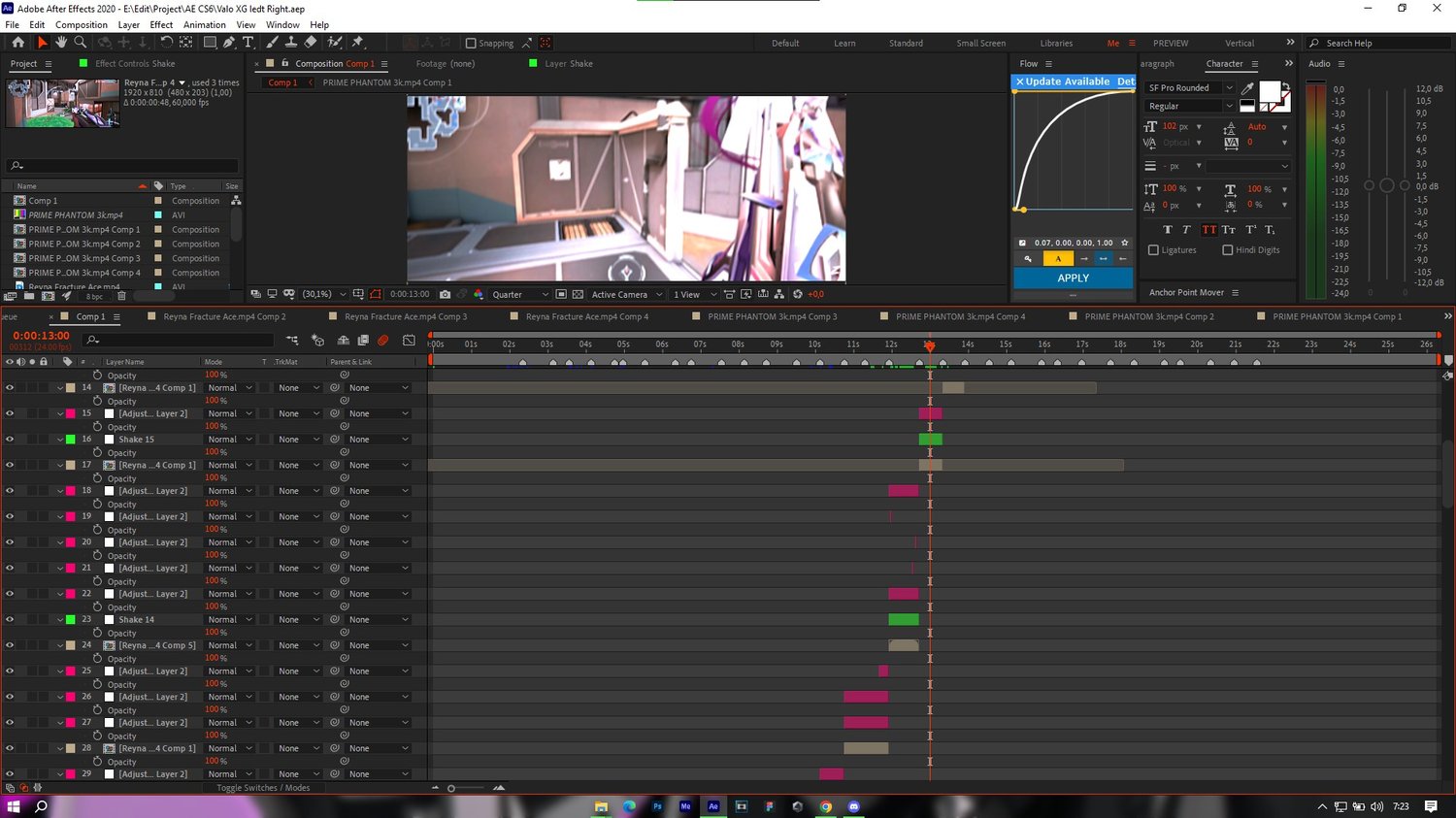Click Toggle Switches / Modes

[263, 788]
